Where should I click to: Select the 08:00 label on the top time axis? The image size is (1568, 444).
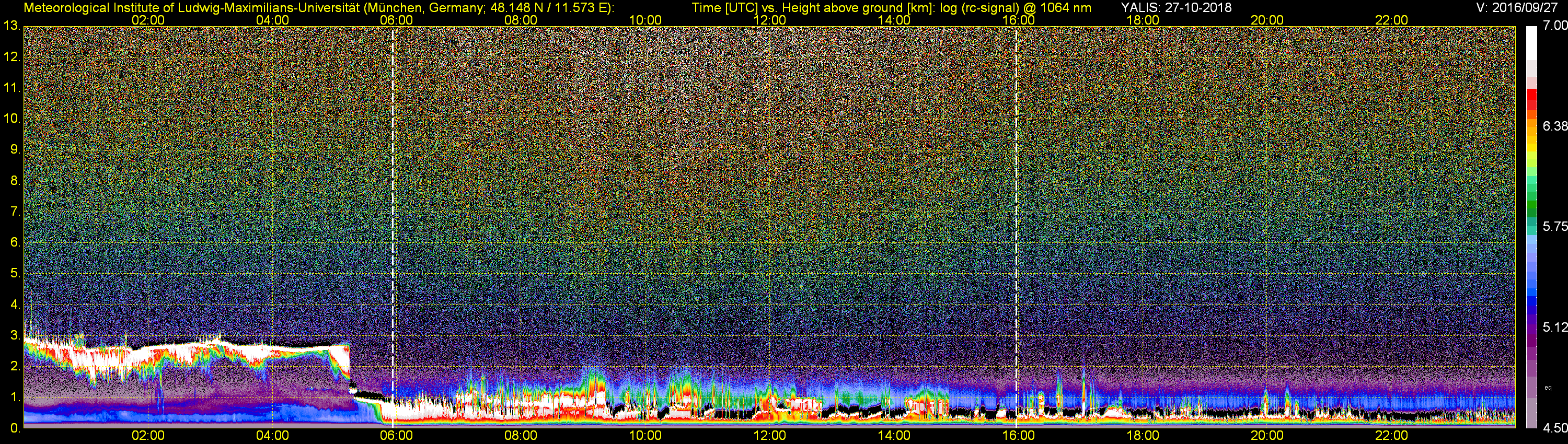click(x=521, y=20)
